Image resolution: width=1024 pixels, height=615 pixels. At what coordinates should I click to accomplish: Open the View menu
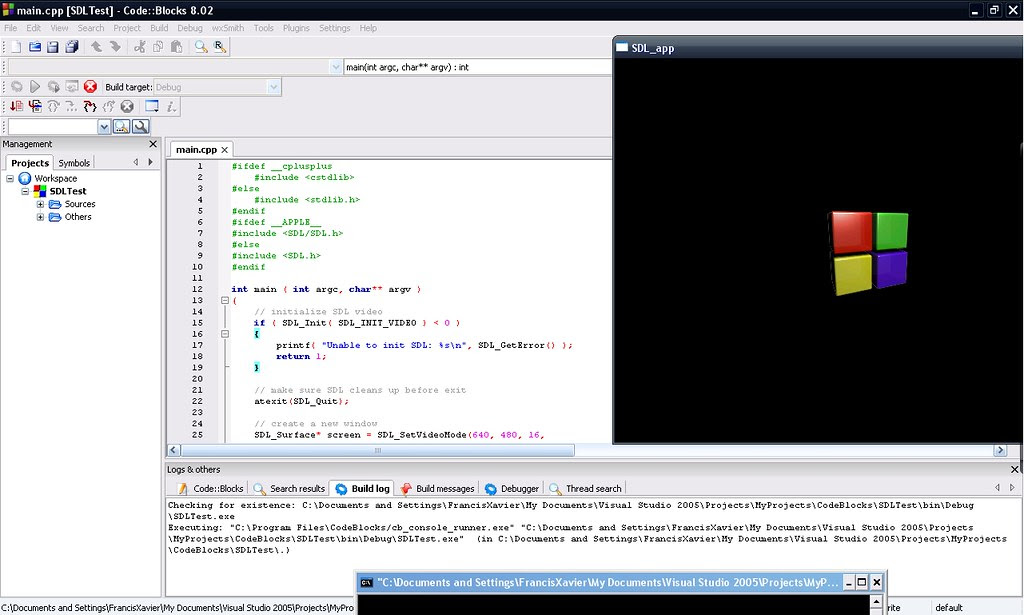point(59,28)
